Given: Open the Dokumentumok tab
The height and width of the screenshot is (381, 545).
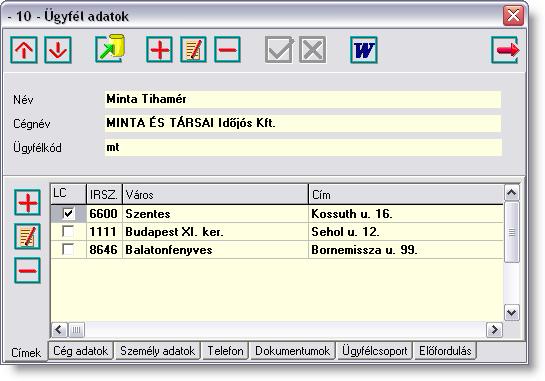Looking at the screenshot, I should tap(293, 351).
